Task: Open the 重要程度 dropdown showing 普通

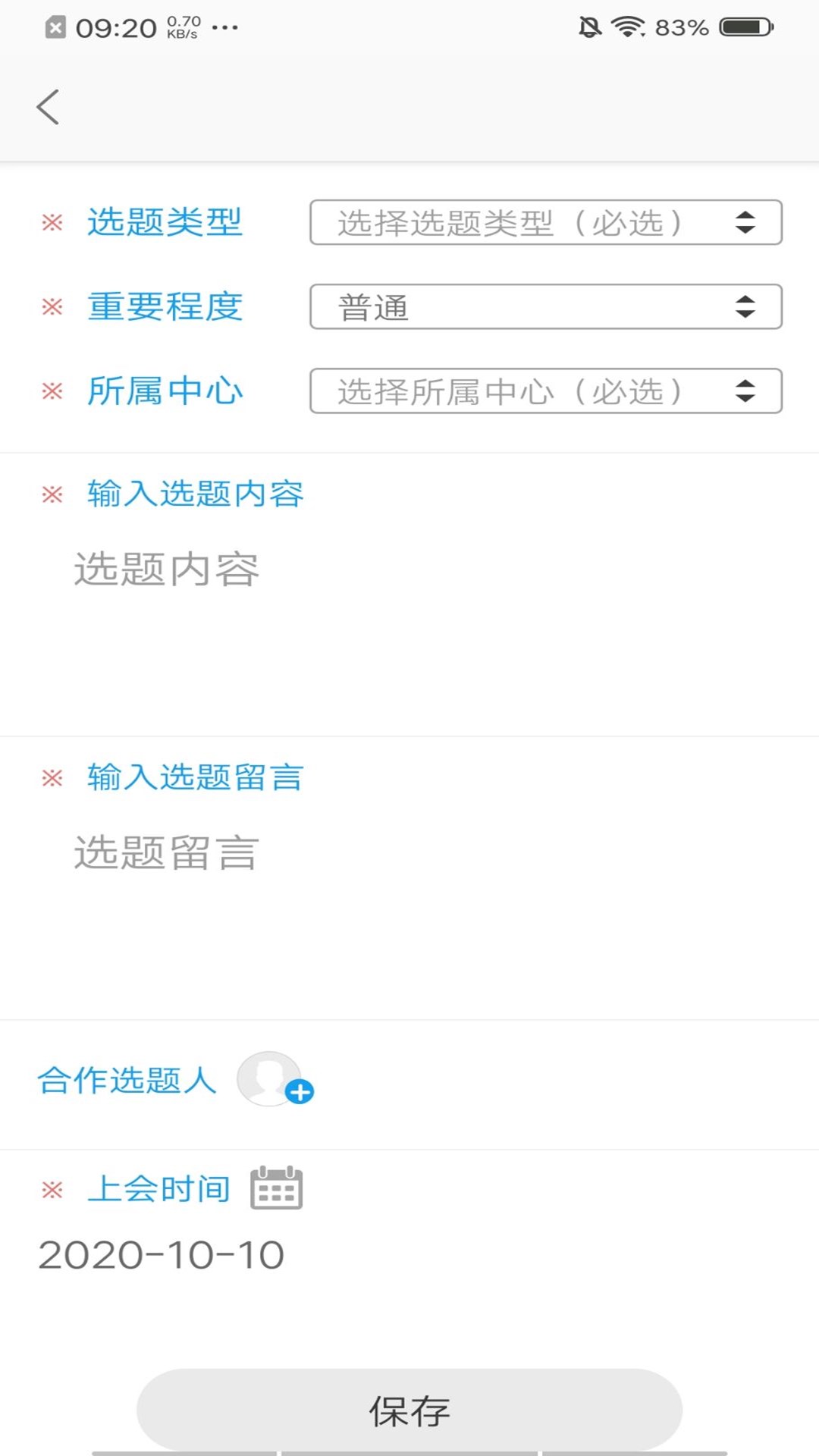Action: [x=546, y=306]
